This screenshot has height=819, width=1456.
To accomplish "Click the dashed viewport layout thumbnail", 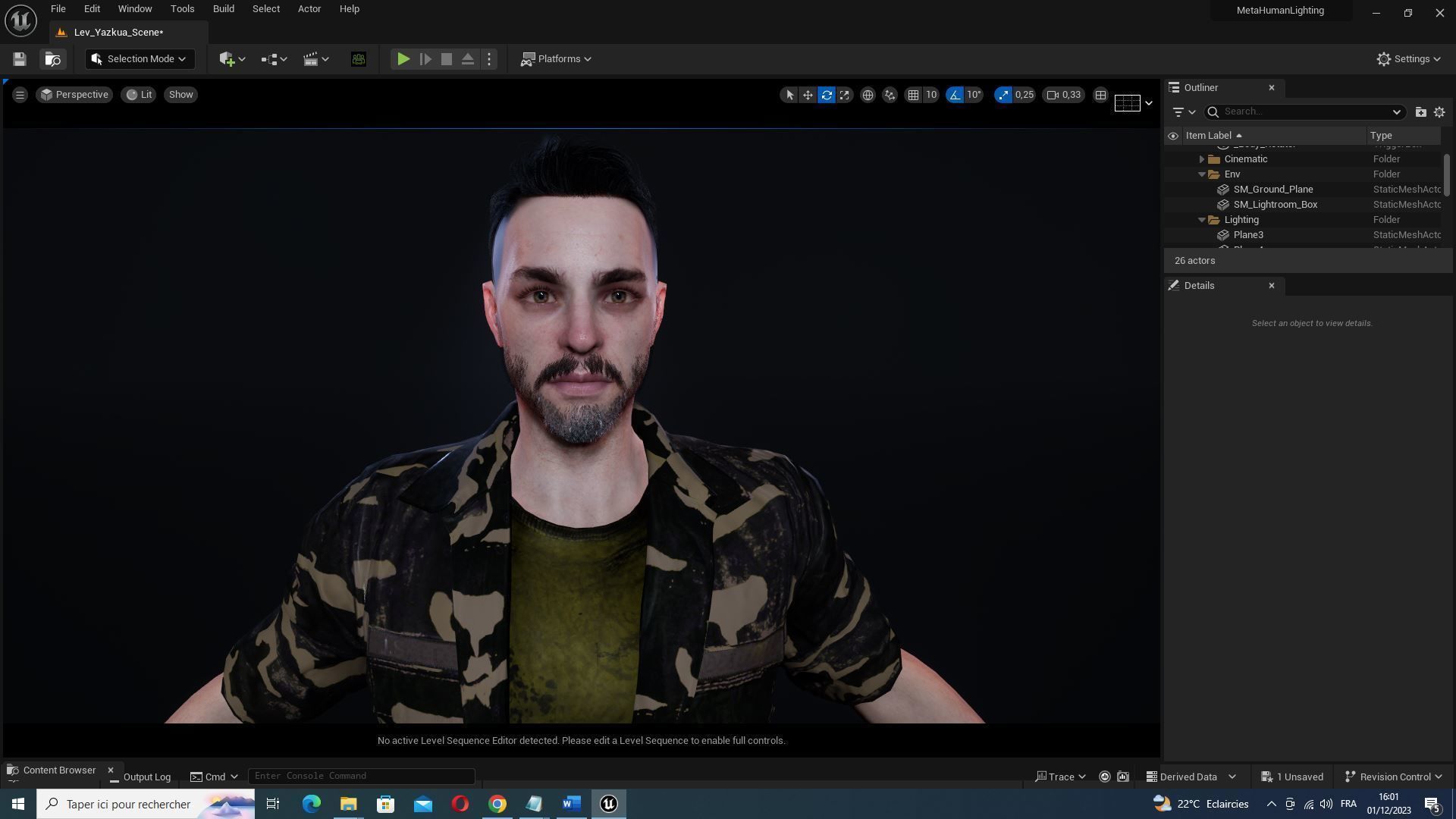I will [x=1127, y=103].
